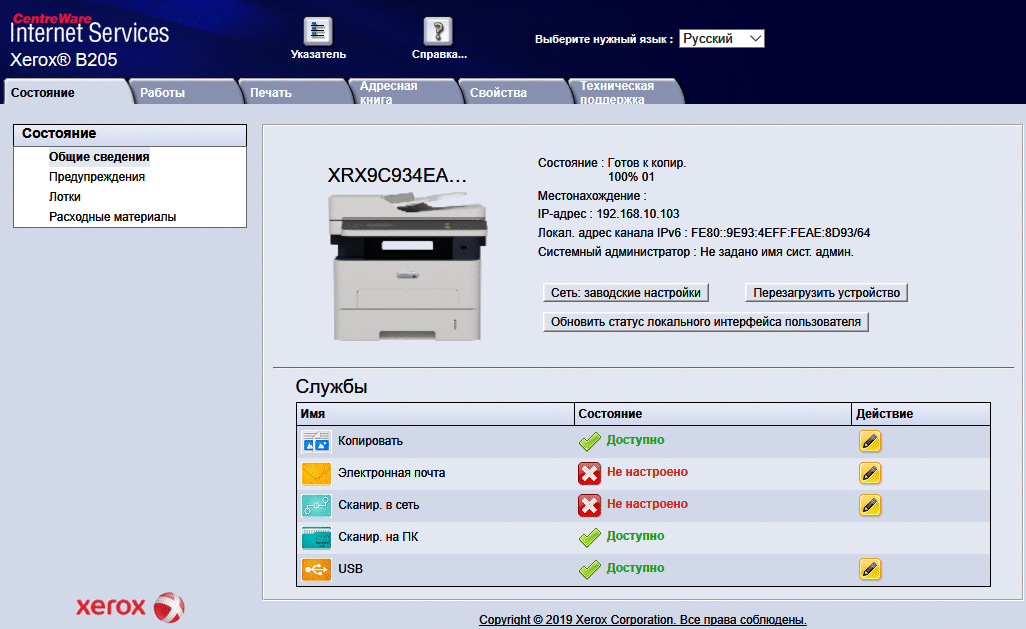The height and width of the screenshot is (629, 1026).
Task: Click the device name XRX9C934EA...
Action: click(397, 175)
